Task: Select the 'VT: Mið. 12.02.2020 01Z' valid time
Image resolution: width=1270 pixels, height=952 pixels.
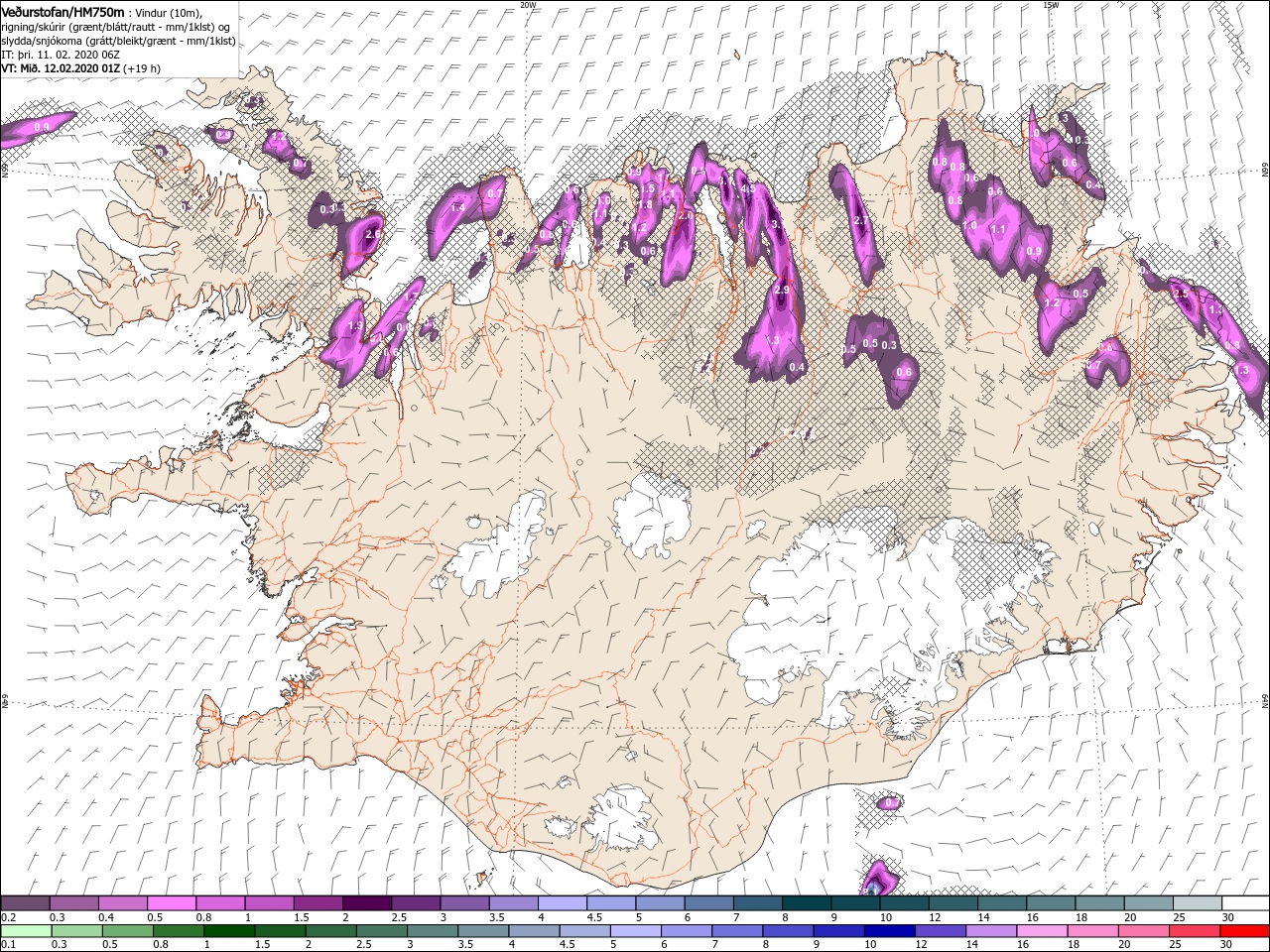Action: coord(61,68)
